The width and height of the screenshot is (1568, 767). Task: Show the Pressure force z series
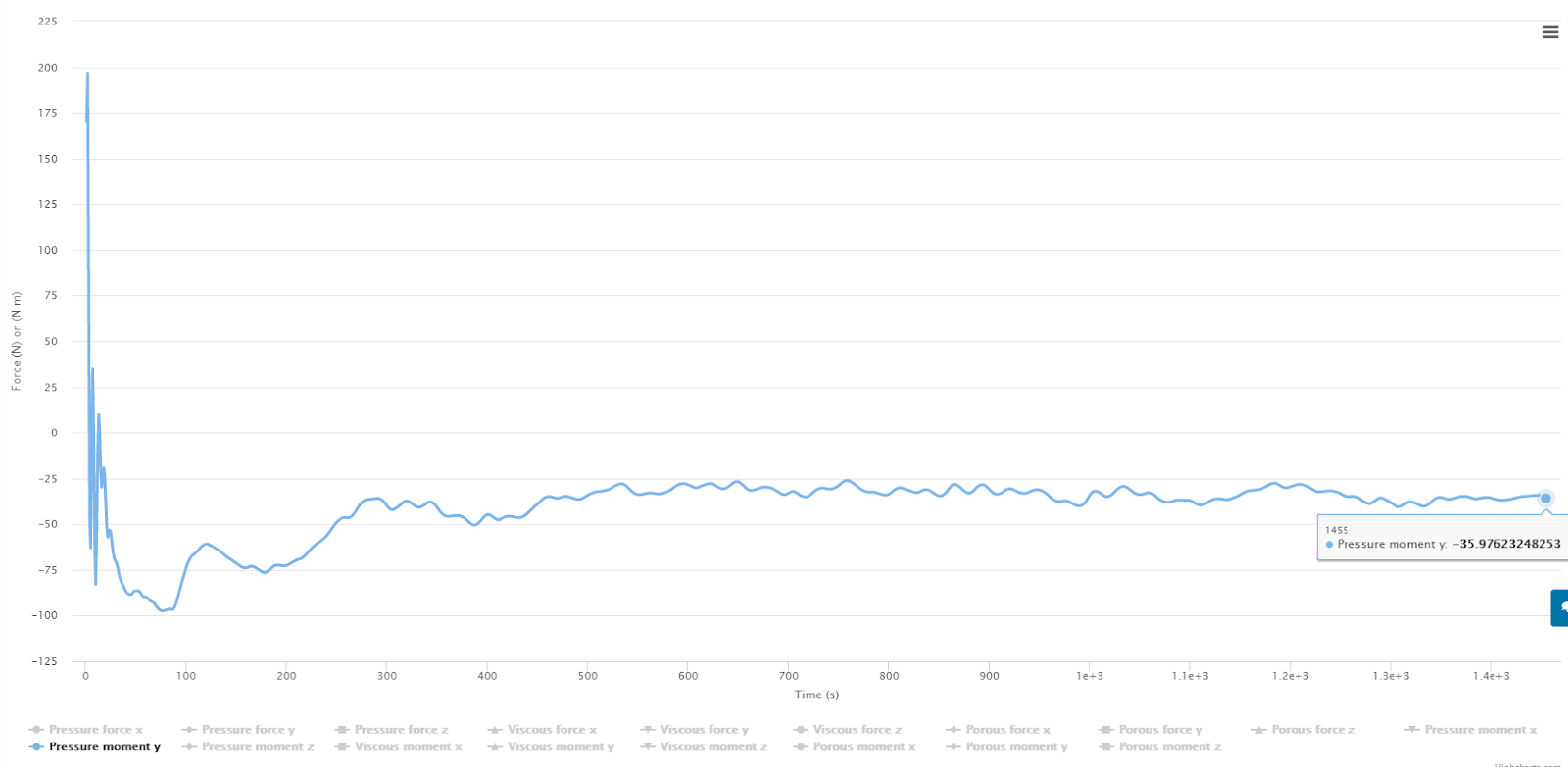[x=401, y=730]
